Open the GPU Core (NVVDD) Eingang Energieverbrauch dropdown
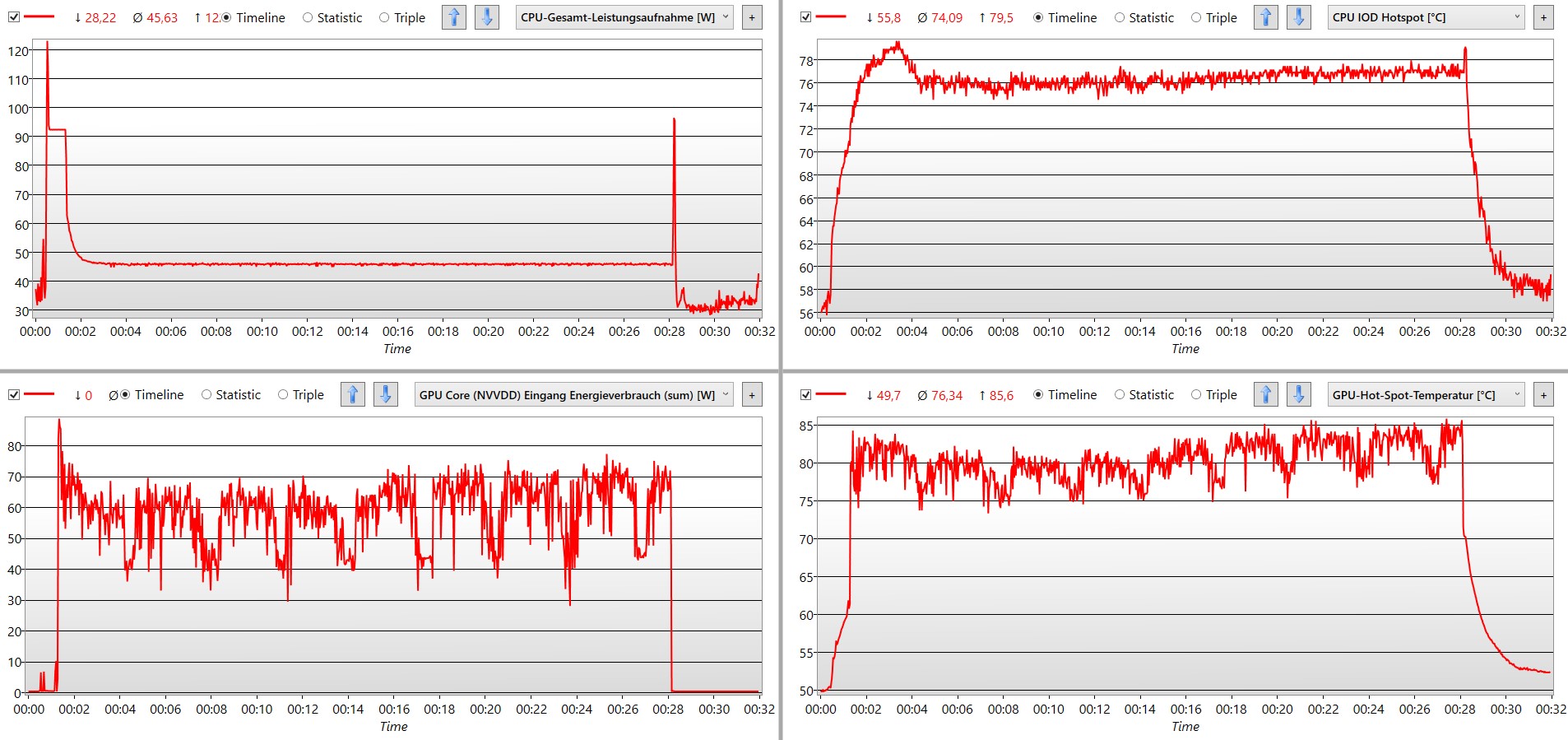 click(573, 395)
